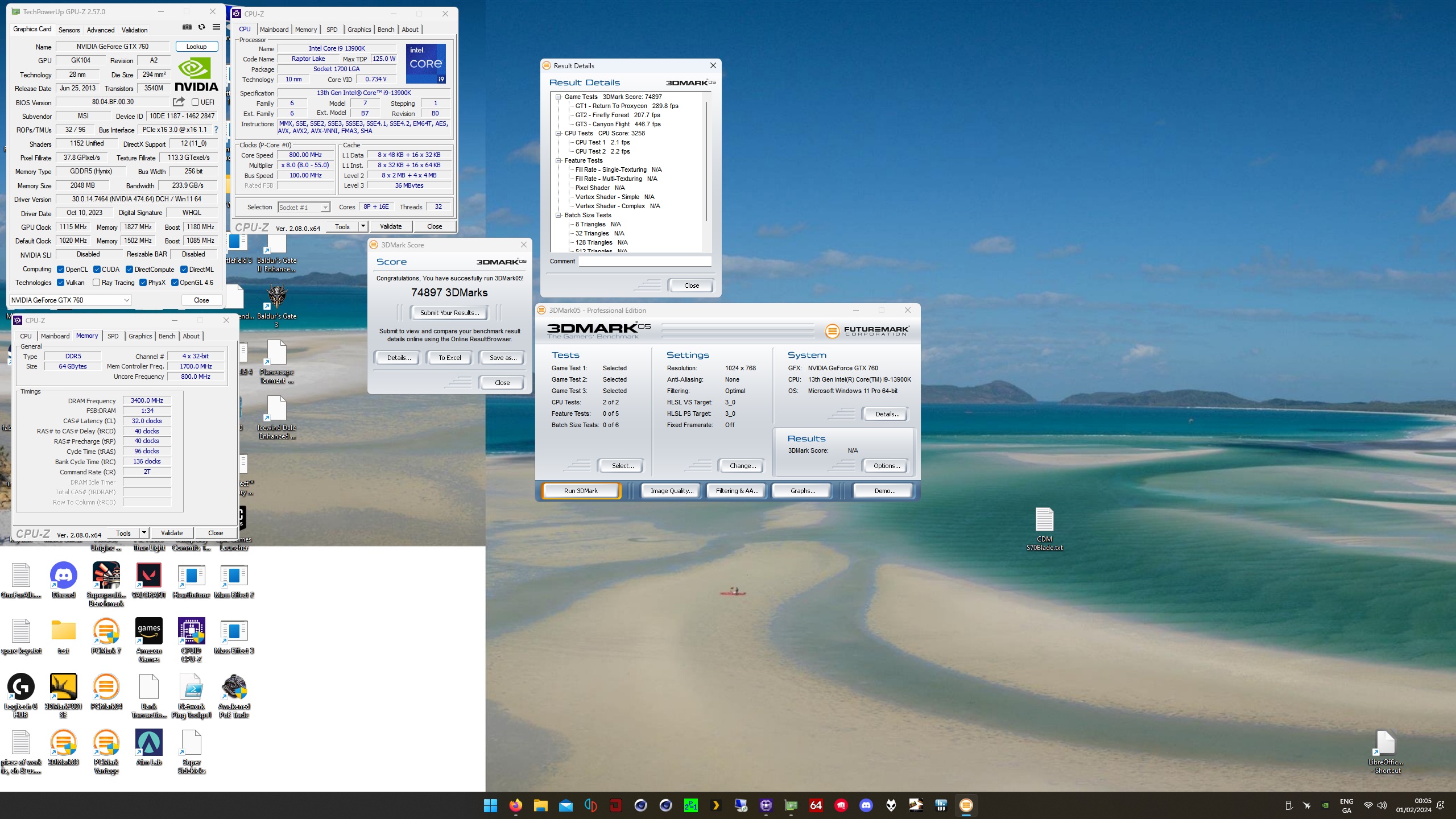Click the volume icon in system tray
The image size is (1456, 819).
(1382, 805)
